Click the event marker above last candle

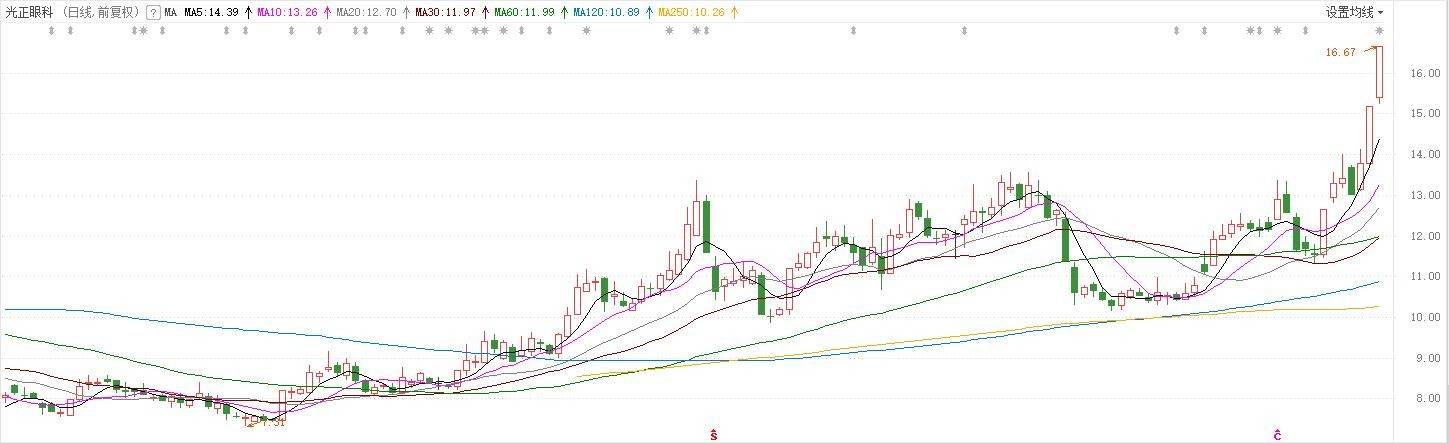(x=1379, y=31)
